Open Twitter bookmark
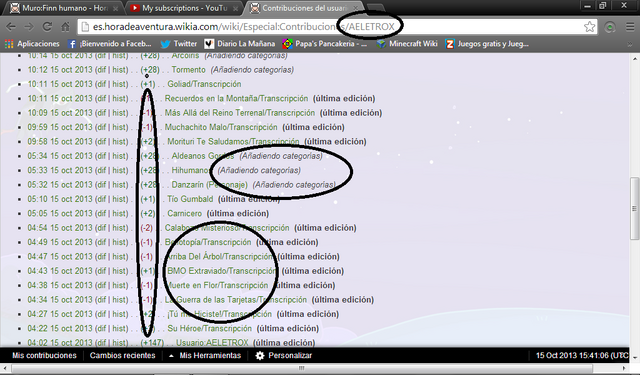640x375 pixels. tap(178, 44)
